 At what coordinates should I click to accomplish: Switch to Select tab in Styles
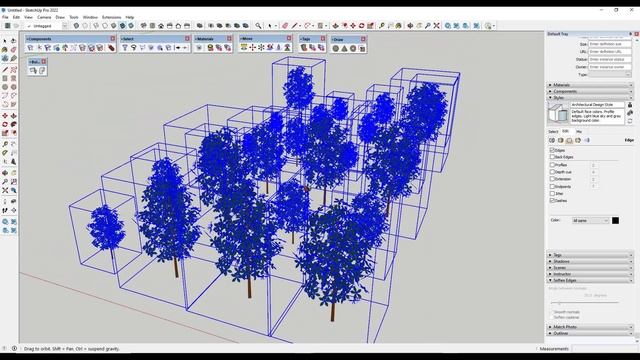553,132
